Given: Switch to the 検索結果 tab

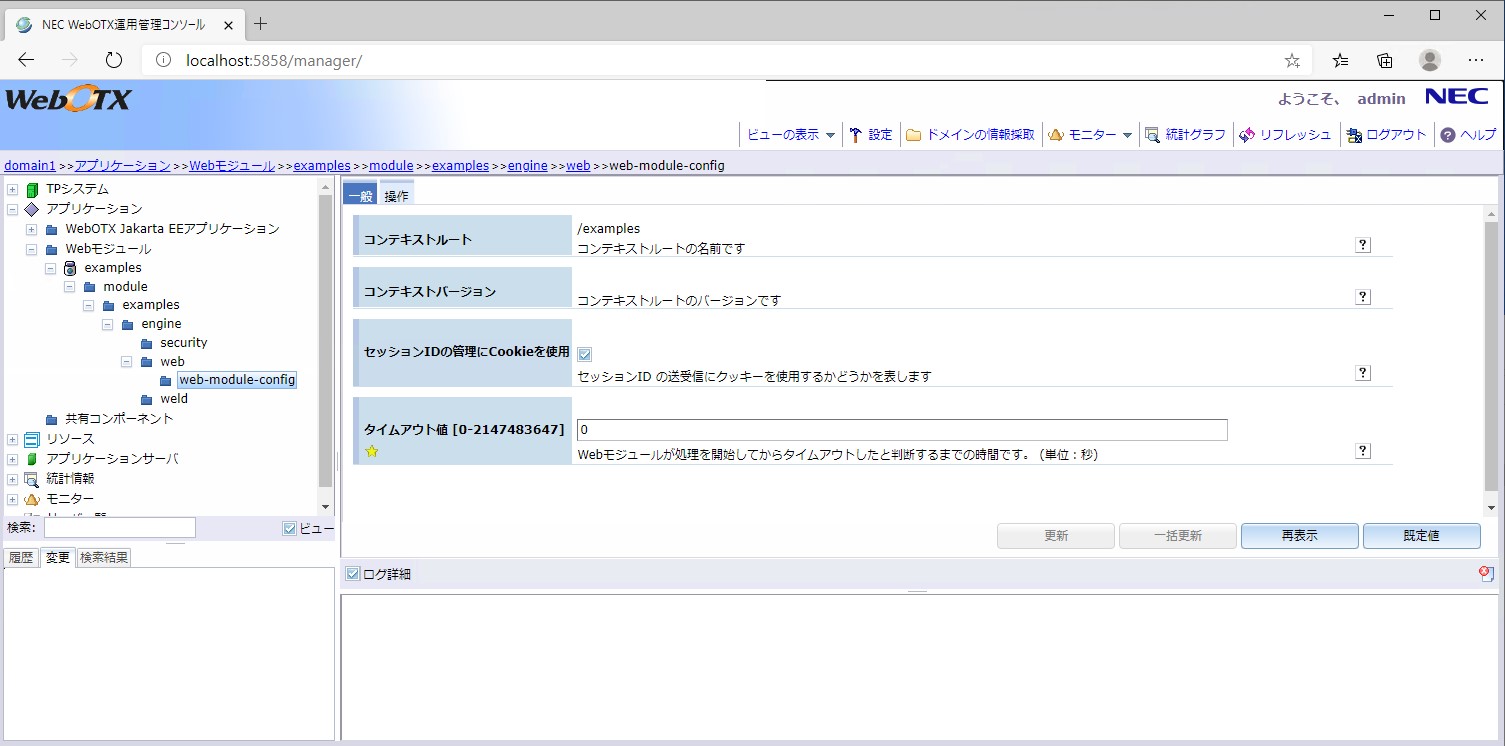Looking at the screenshot, I should [103, 557].
